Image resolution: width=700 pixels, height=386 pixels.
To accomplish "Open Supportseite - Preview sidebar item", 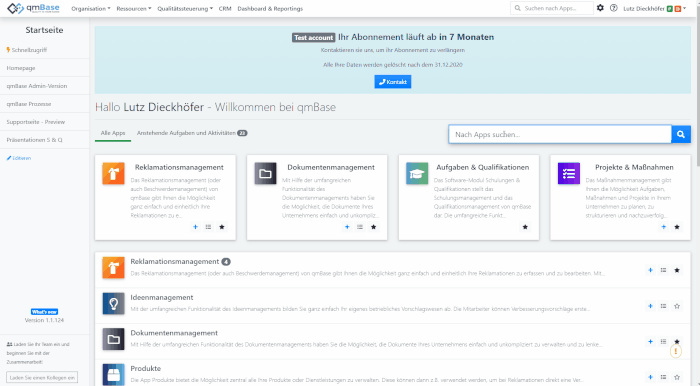I will (36, 122).
